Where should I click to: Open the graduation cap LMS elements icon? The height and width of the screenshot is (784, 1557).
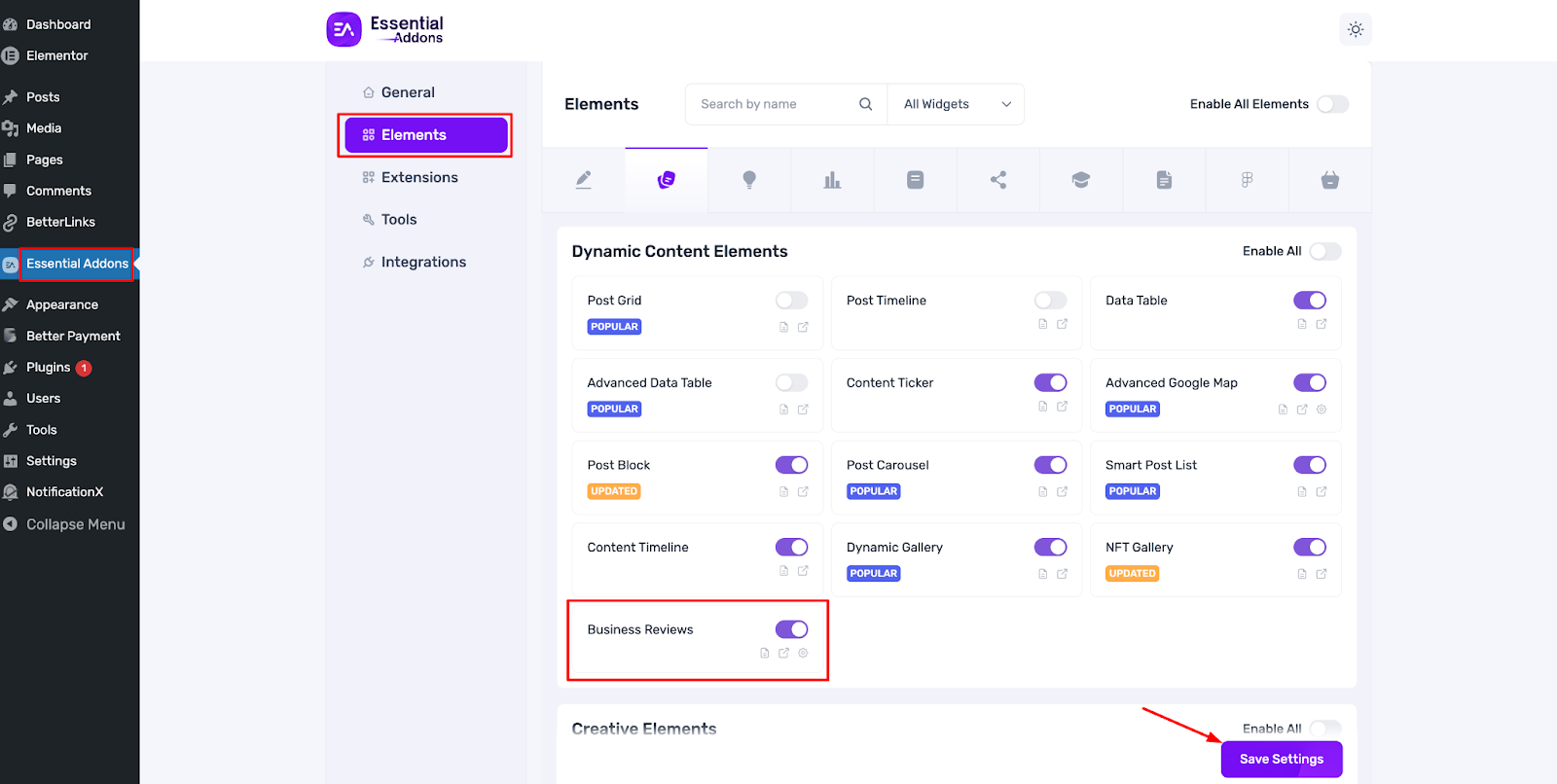1081,180
